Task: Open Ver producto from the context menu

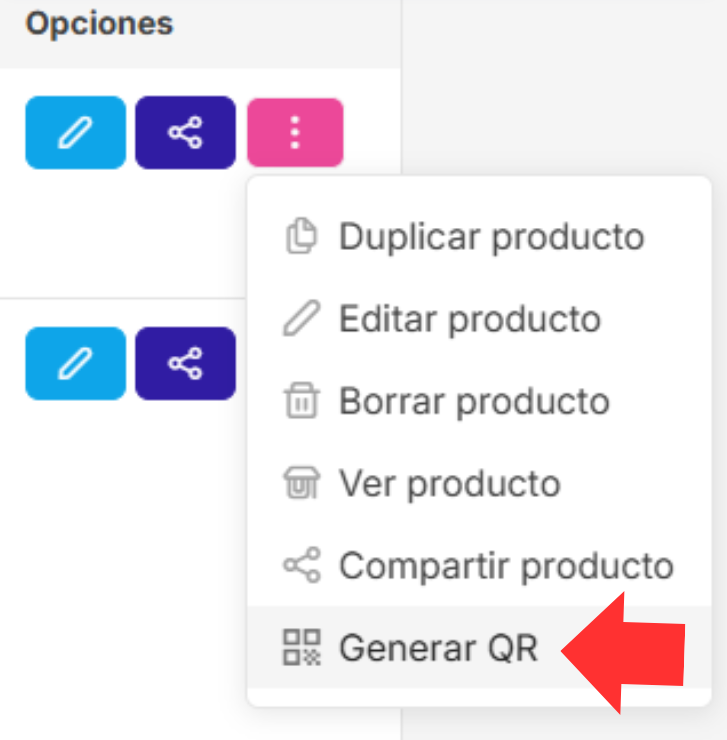Action: coord(450,483)
